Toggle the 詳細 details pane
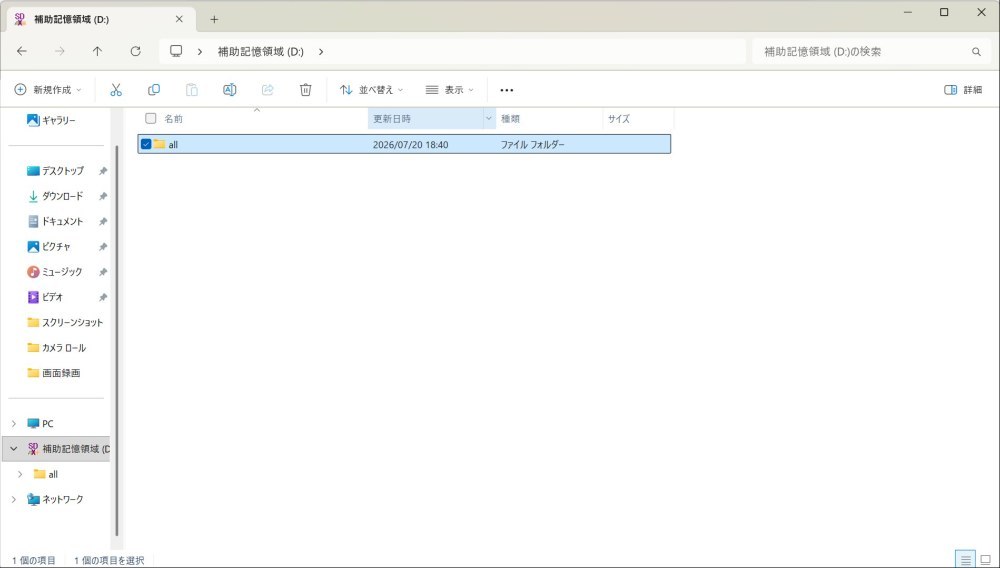1000x568 pixels. tap(963, 90)
